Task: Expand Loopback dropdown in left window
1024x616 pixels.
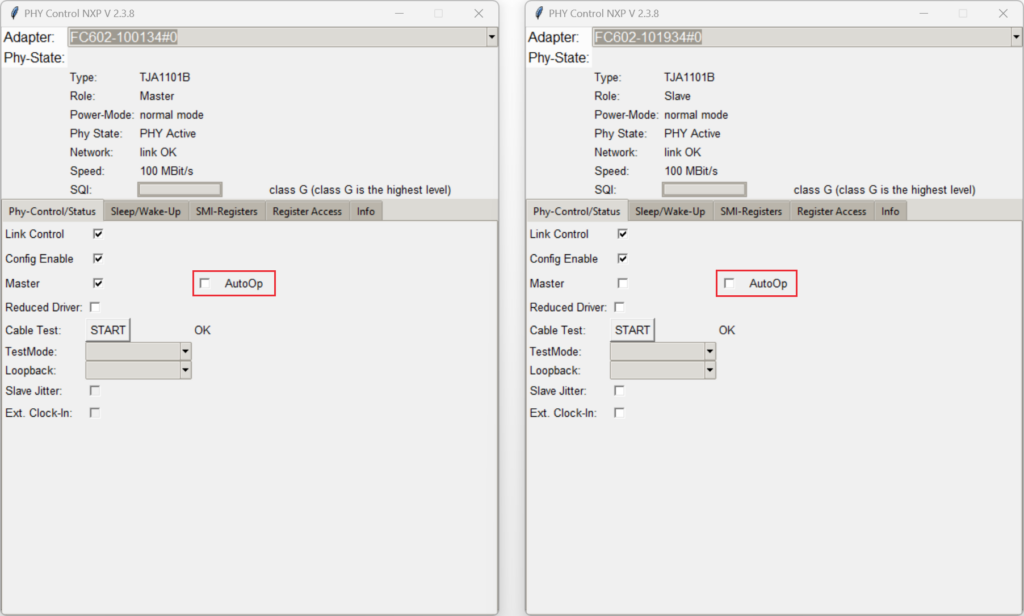Action: 185,370
